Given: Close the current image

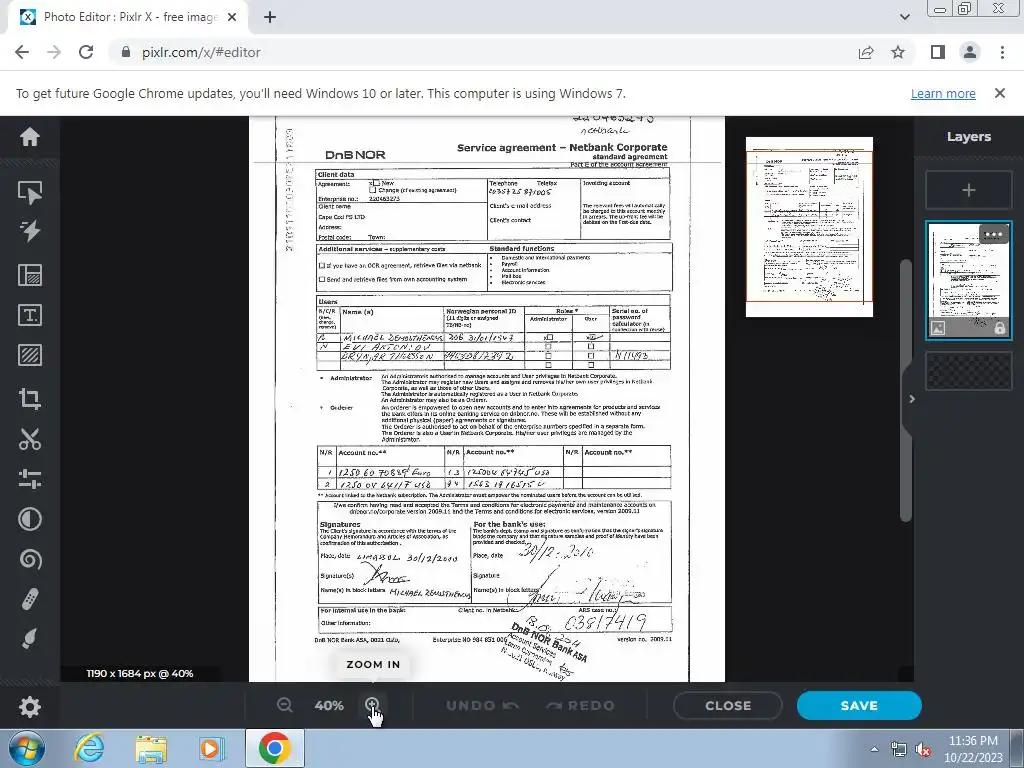Looking at the screenshot, I should pyautogui.click(x=728, y=705).
